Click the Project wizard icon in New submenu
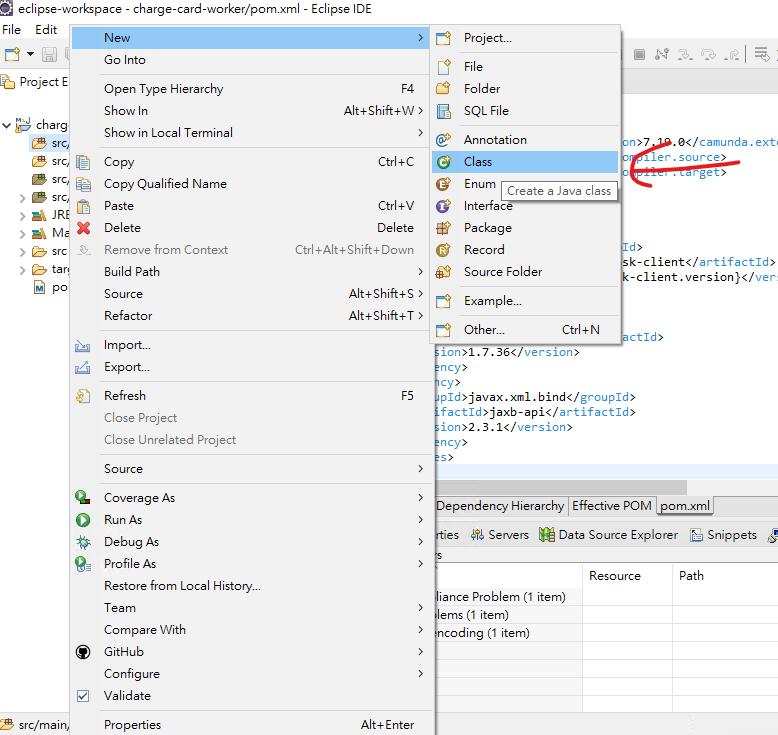The width and height of the screenshot is (778, 735). point(443,38)
